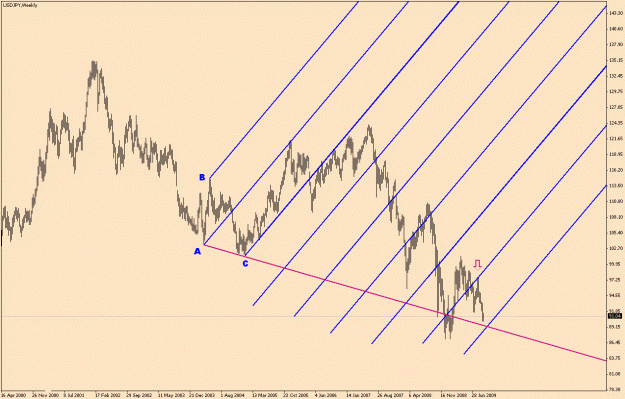This screenshot has width=625, height=399.
Task: Click the '6 Apr 2008' date label
Action: [421, 396]
